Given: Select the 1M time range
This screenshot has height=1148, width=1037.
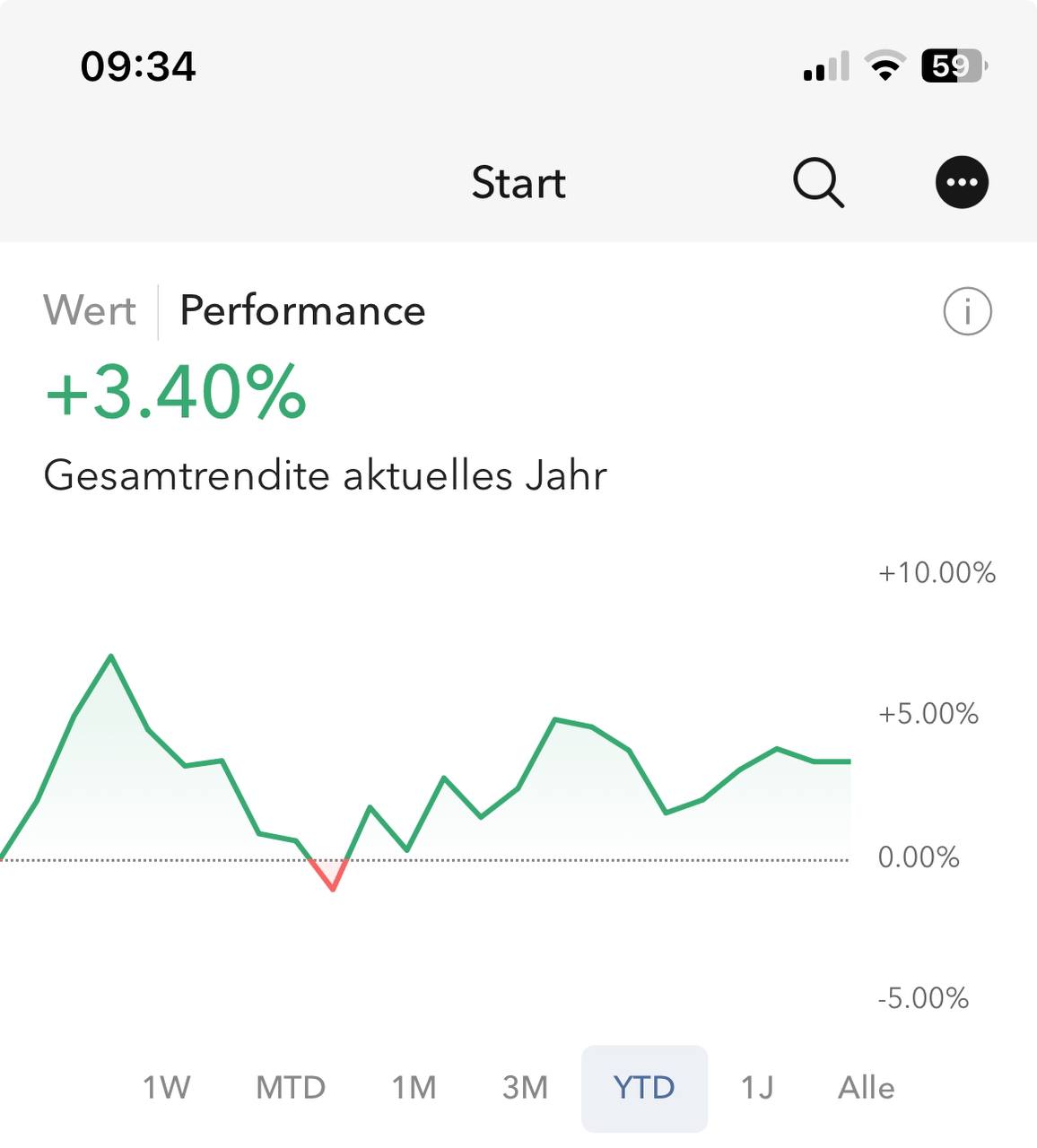Looking at the screenshot, I should (x=414, y=1088).
